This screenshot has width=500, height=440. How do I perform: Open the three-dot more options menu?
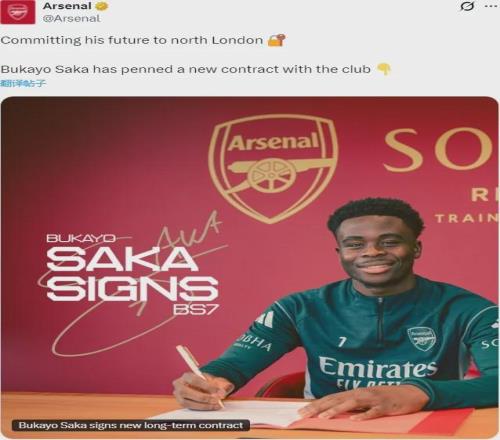point(492,6)
